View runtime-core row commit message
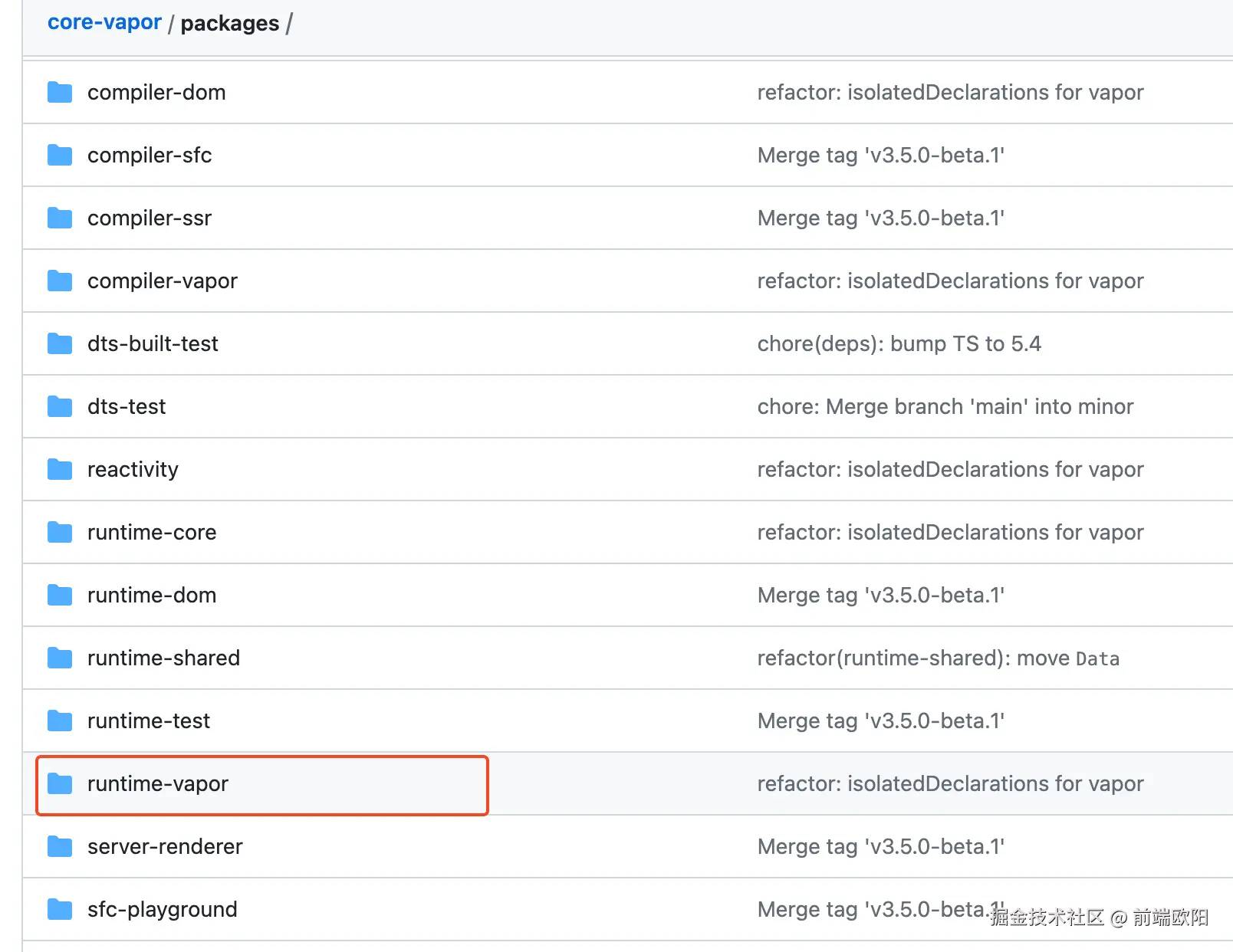 point(950,533)
